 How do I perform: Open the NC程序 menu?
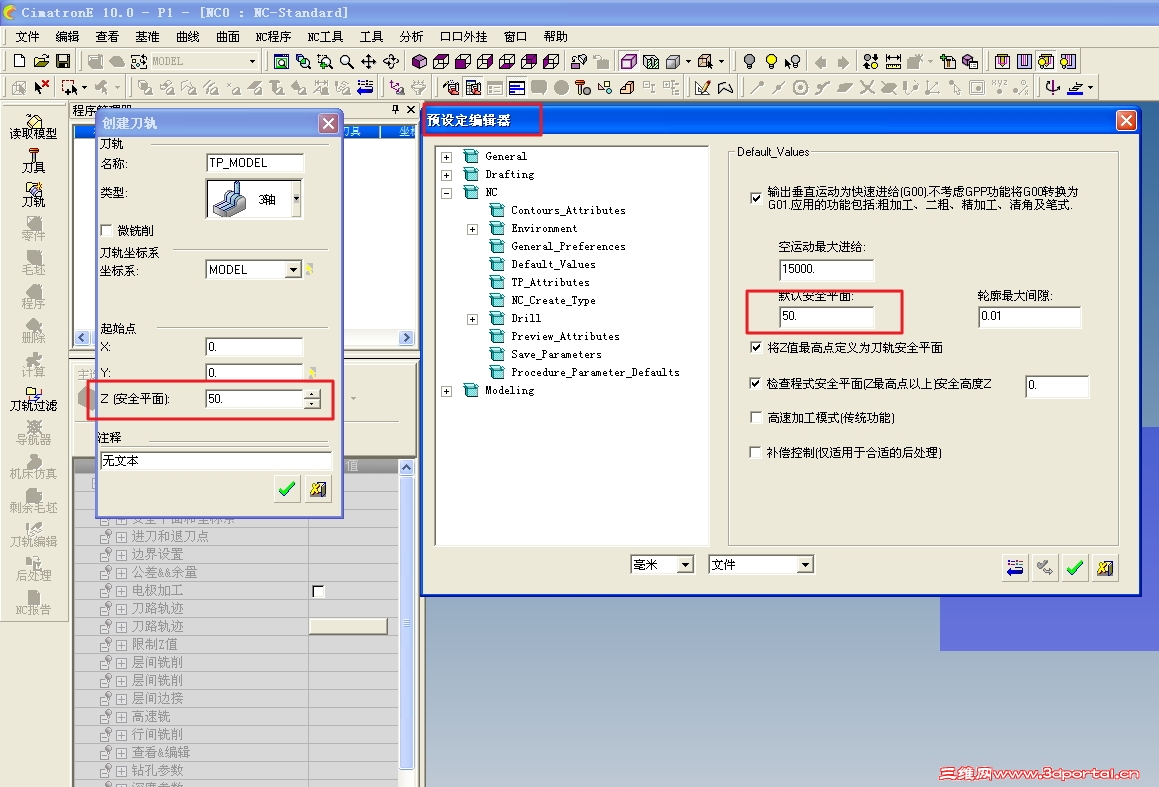[273, 36]
